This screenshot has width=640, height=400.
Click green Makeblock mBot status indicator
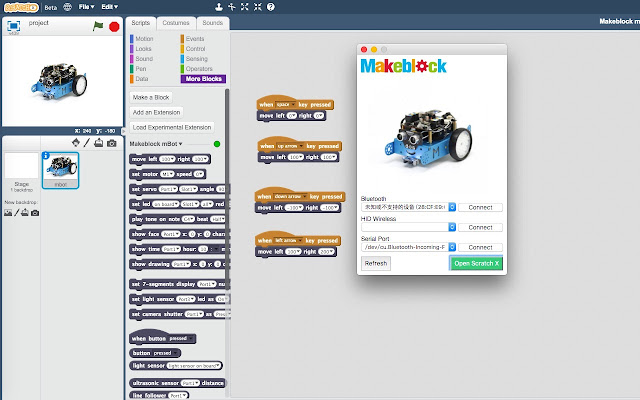coord(217,144)
